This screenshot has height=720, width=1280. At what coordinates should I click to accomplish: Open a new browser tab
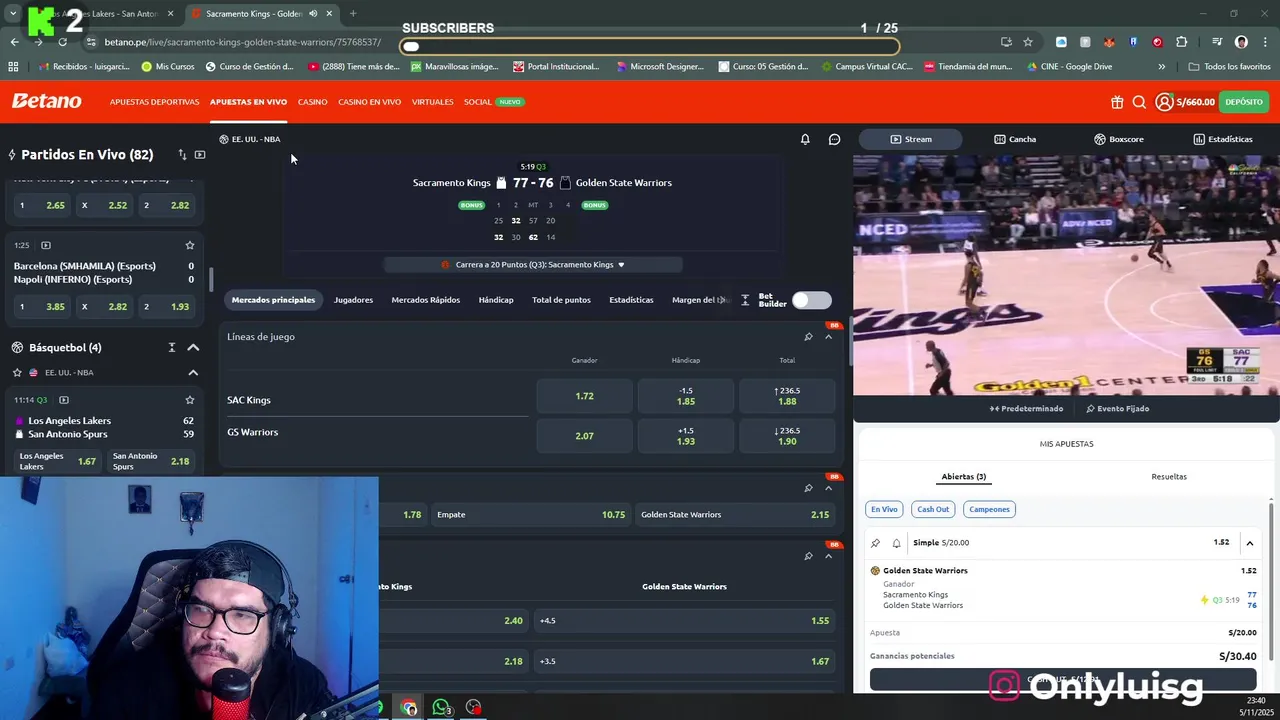(x=353, y=14)
